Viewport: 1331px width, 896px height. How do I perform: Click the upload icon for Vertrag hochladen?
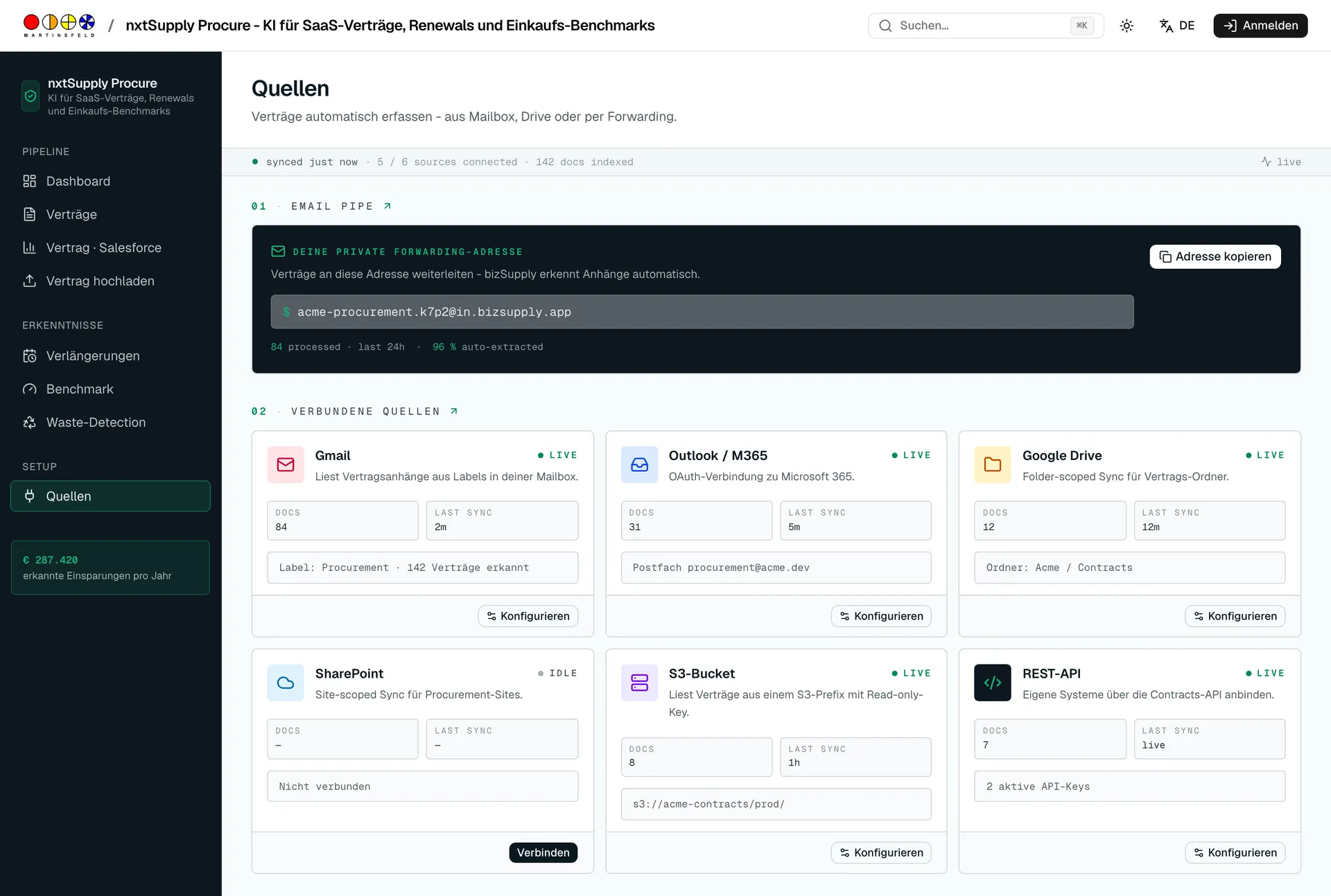[29, 281]
